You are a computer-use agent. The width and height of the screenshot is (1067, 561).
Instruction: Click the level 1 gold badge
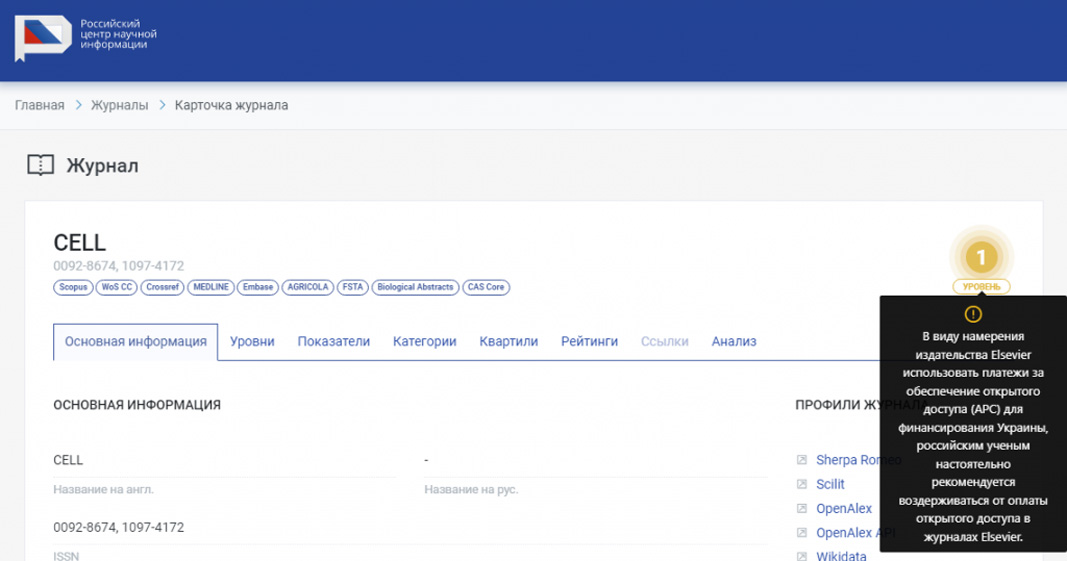[x=981, y=257]
